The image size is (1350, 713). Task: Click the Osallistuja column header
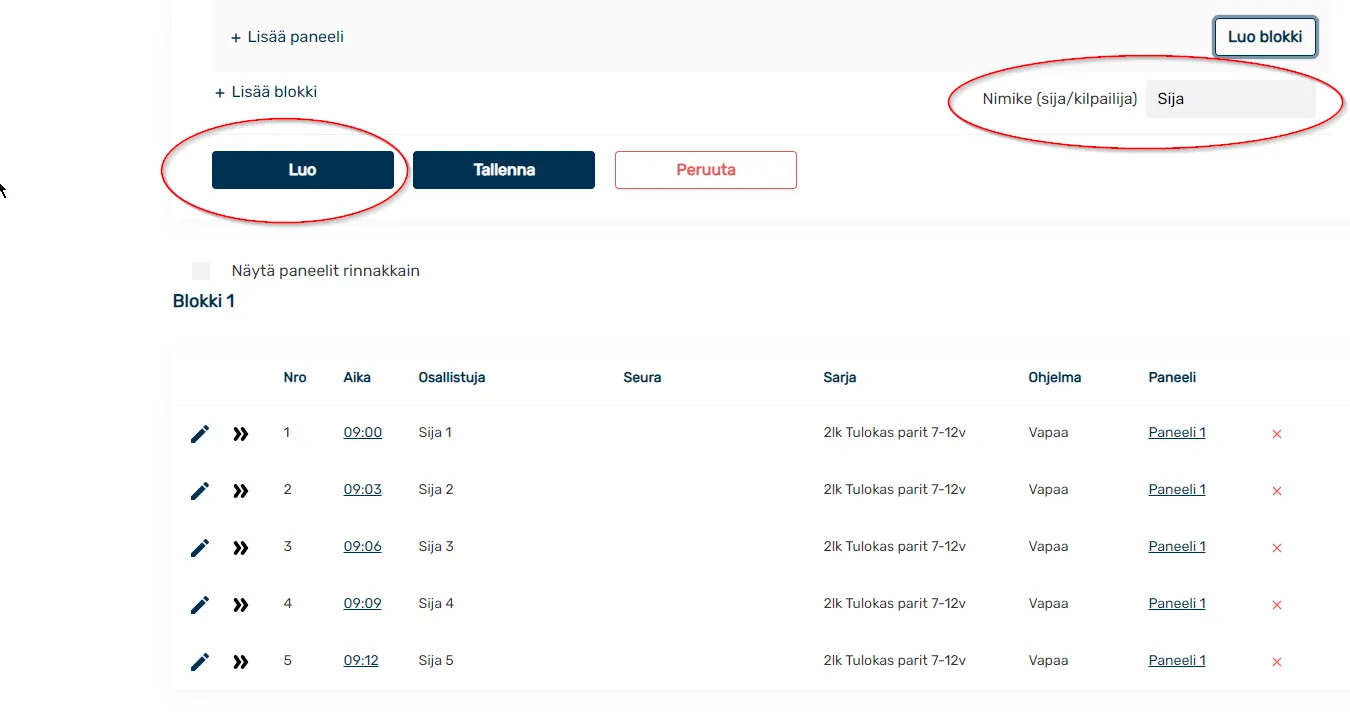(x=452, y=378)
